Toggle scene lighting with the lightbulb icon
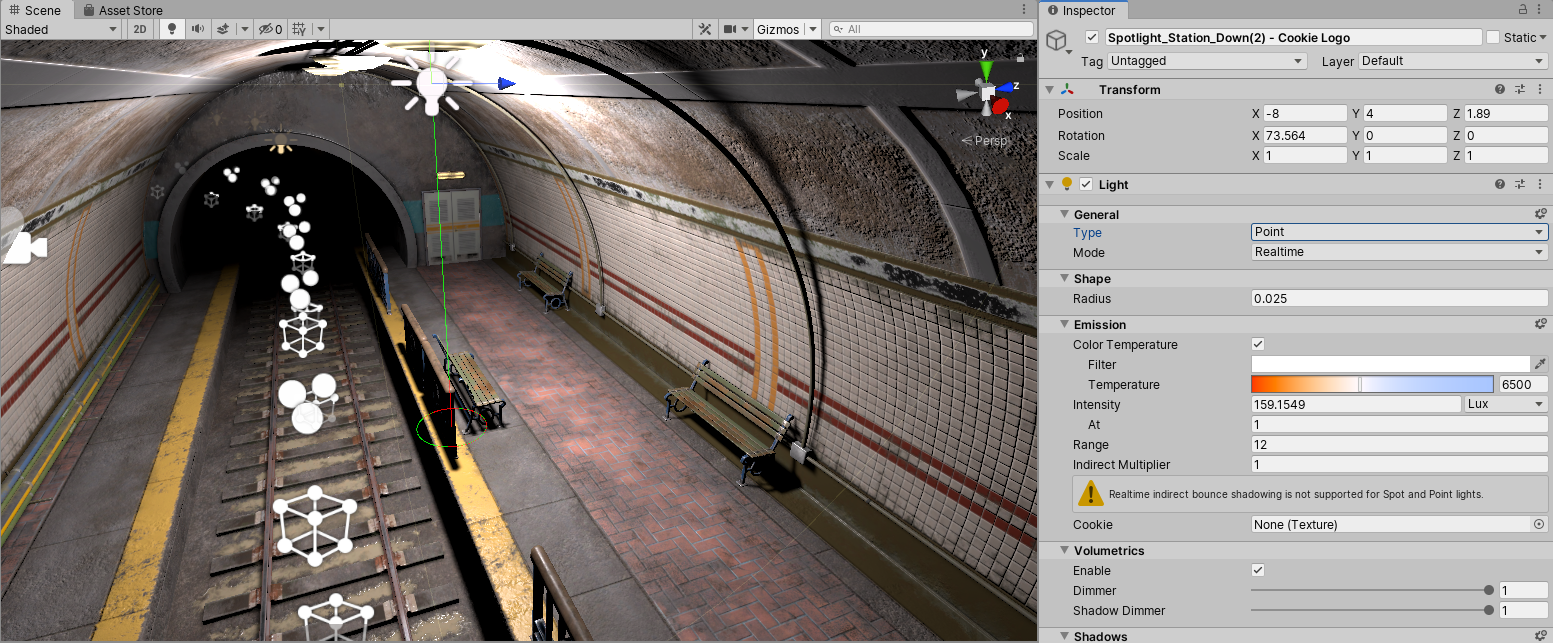The image size is (1553, 643). click(171, 29)
